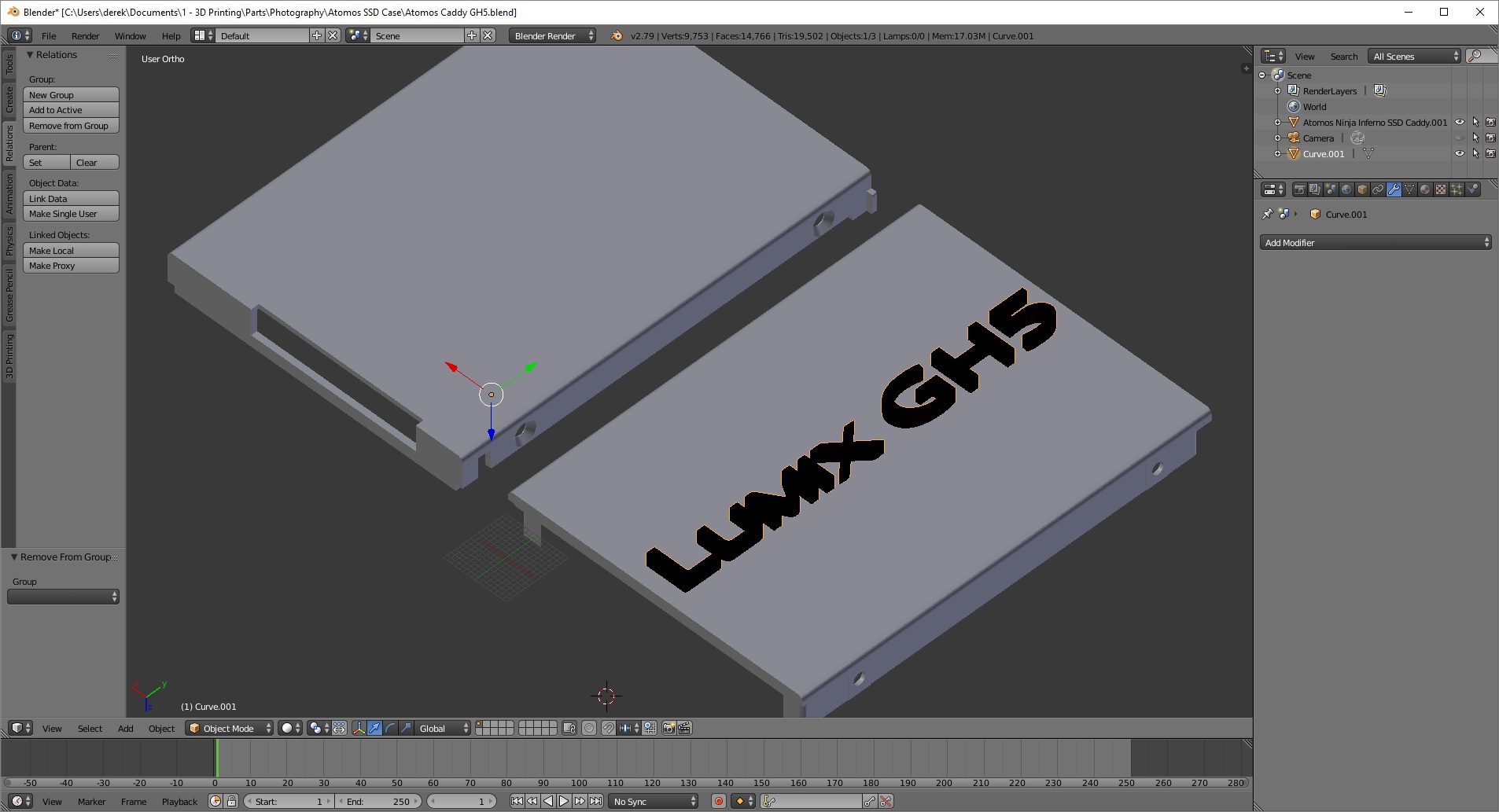Click the Make Single User button
Viewport: 1499px width, 812px height.
point(71,214)
